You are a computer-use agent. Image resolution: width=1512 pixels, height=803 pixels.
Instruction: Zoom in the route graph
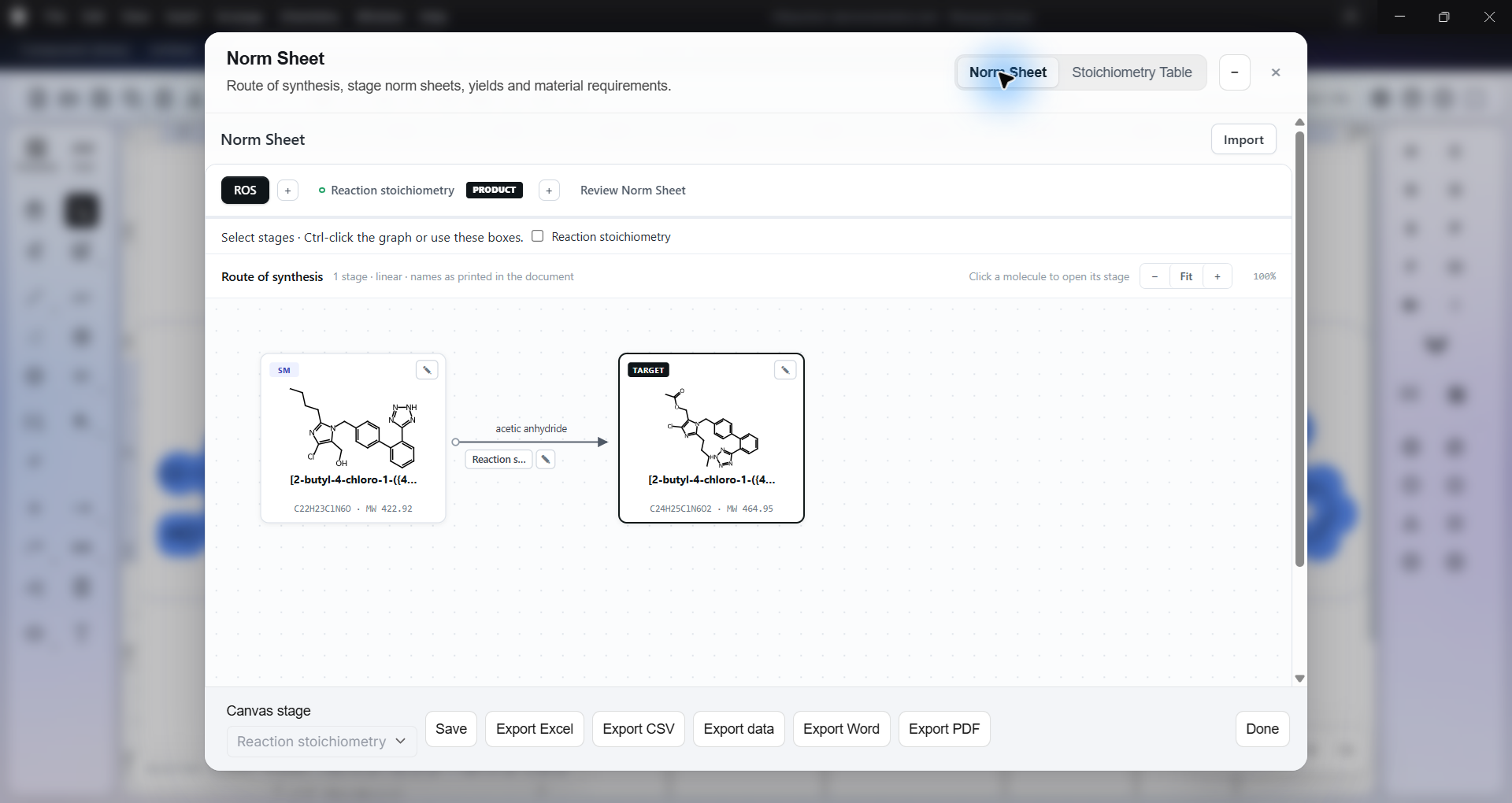(x=1217, y=276)
